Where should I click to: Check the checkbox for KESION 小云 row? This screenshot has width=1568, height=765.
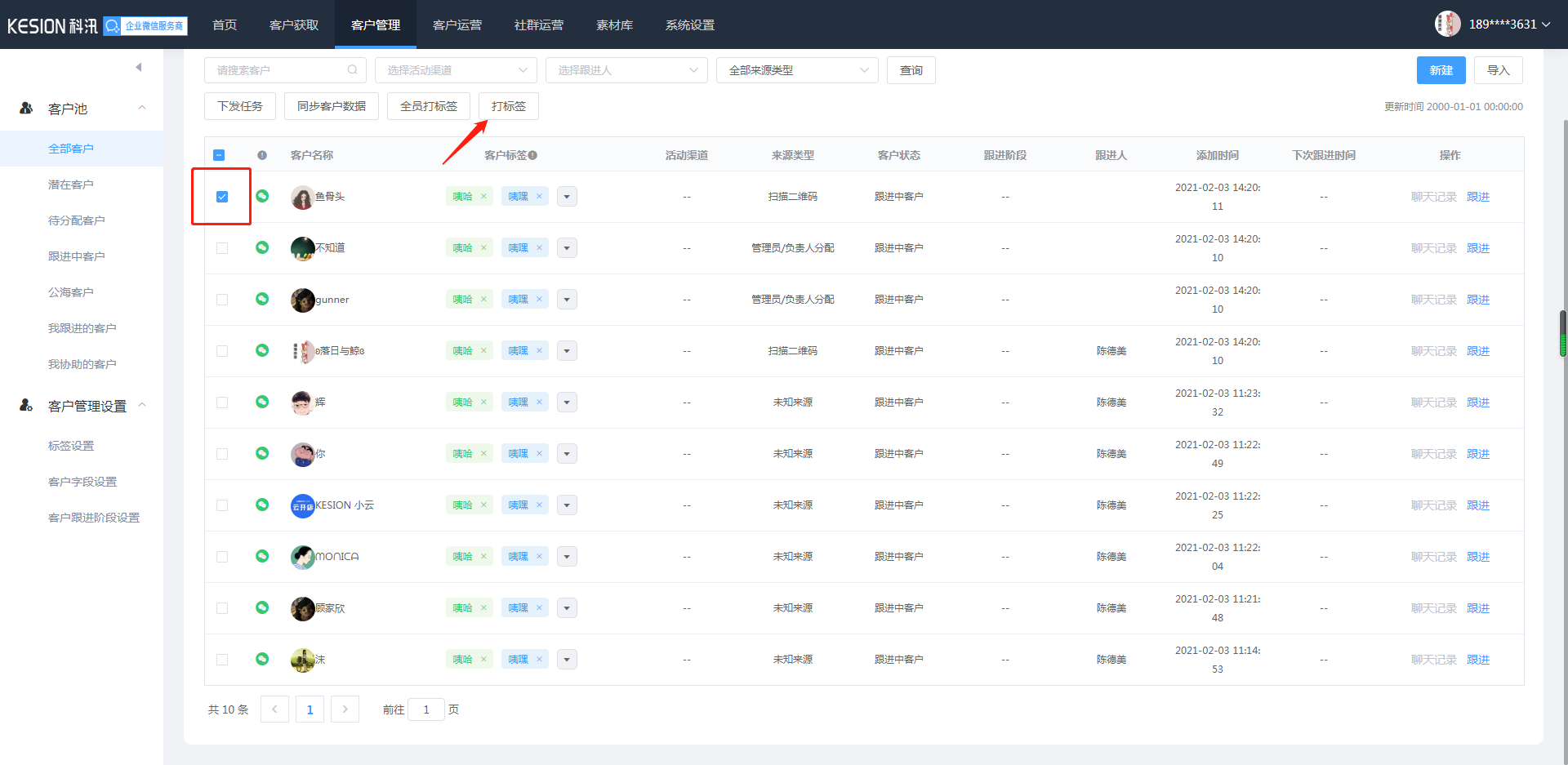(x=222, y=505)
